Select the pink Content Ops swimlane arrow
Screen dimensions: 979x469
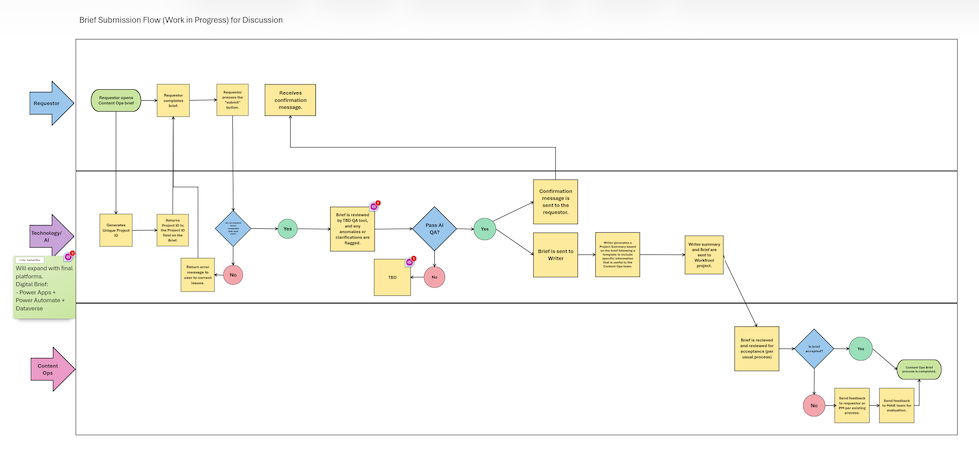point(52,369)
